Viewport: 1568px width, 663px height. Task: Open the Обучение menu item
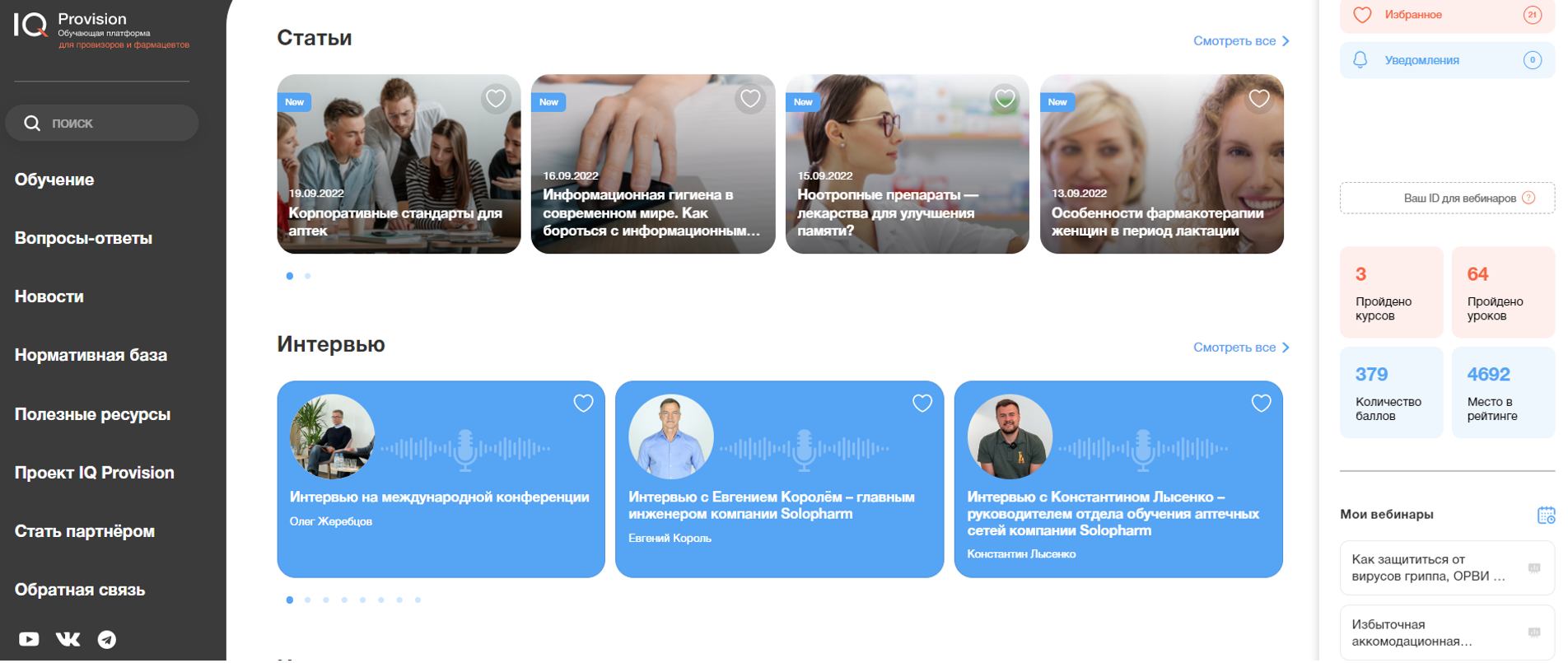pyautogui.click(x=54, y=180)
